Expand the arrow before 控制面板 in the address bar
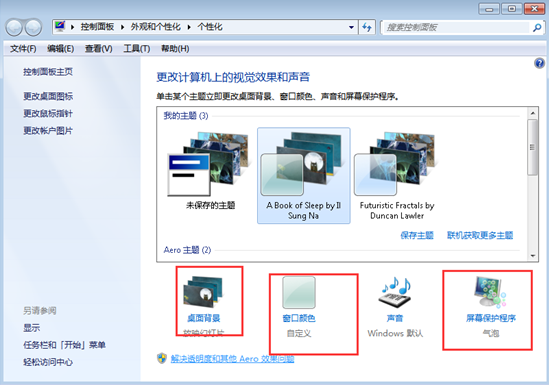The width and height of the screenshot is (549, 385). pos(72,27)
